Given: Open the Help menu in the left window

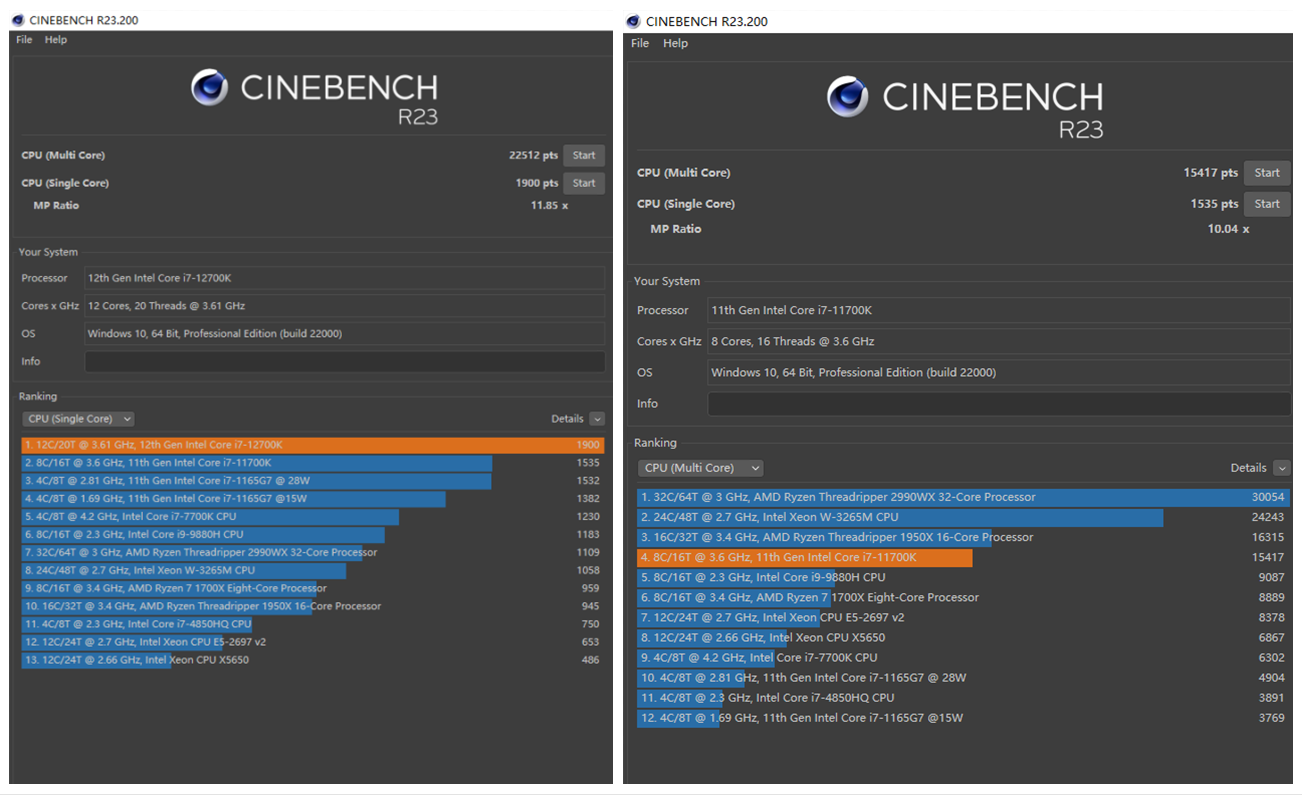Looking at the screenshot, I should click(56, 40).
